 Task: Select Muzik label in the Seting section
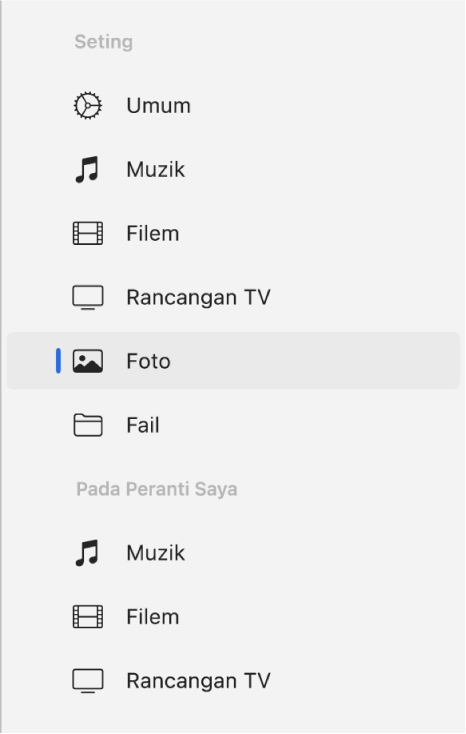(155, 169)
